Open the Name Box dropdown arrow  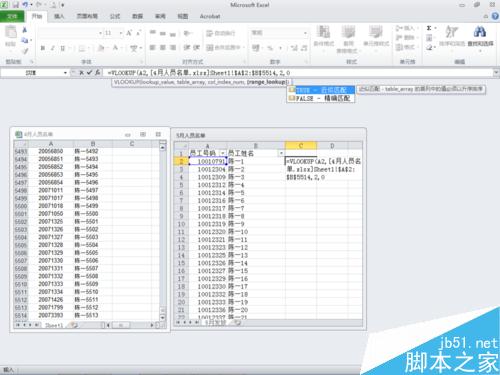(65, 73)
